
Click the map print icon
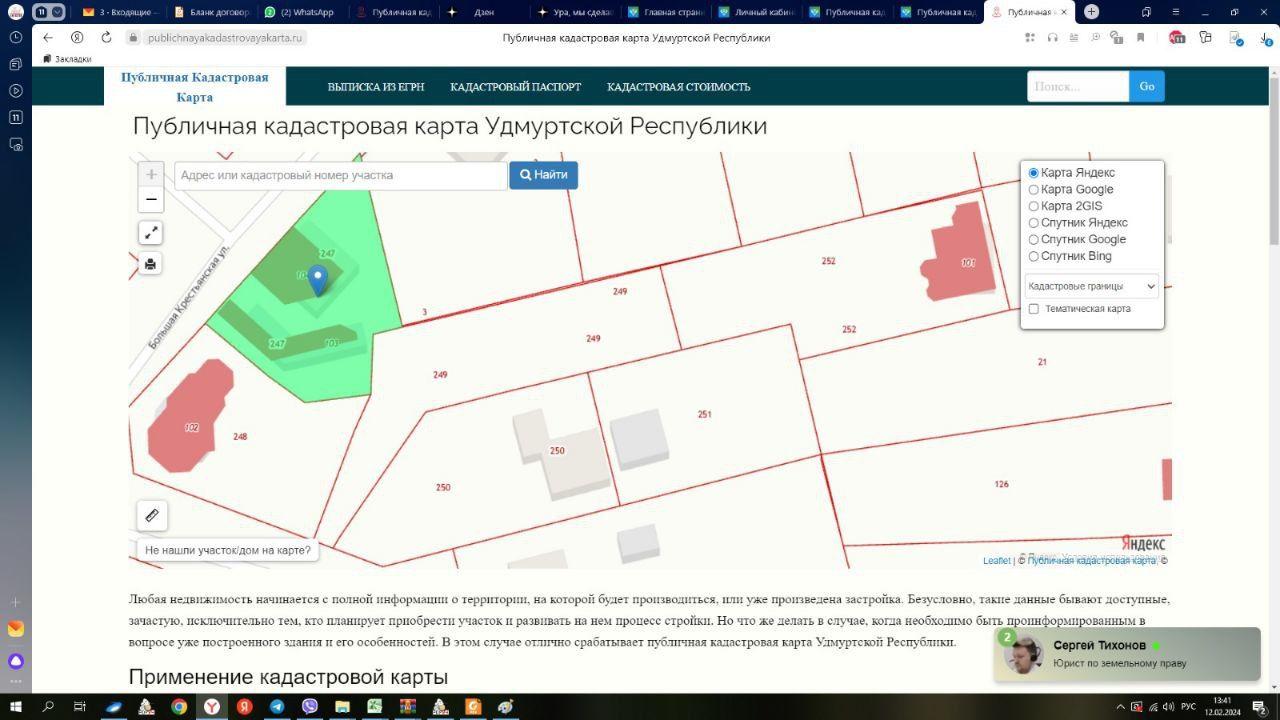pyautogui.click(x=151, y=264)
